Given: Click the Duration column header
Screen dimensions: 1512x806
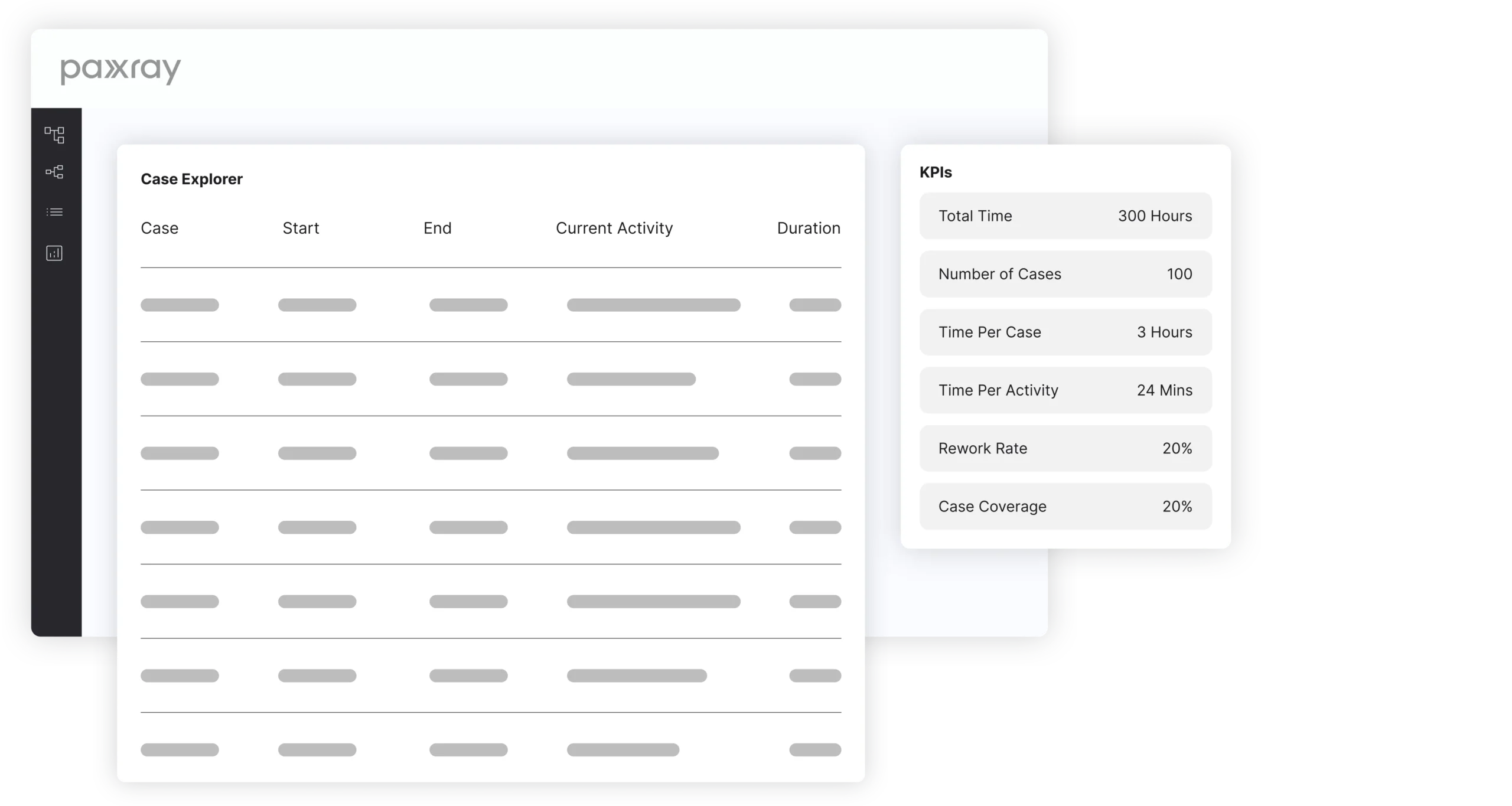Looking at the screenshot, I should (808, 228).
